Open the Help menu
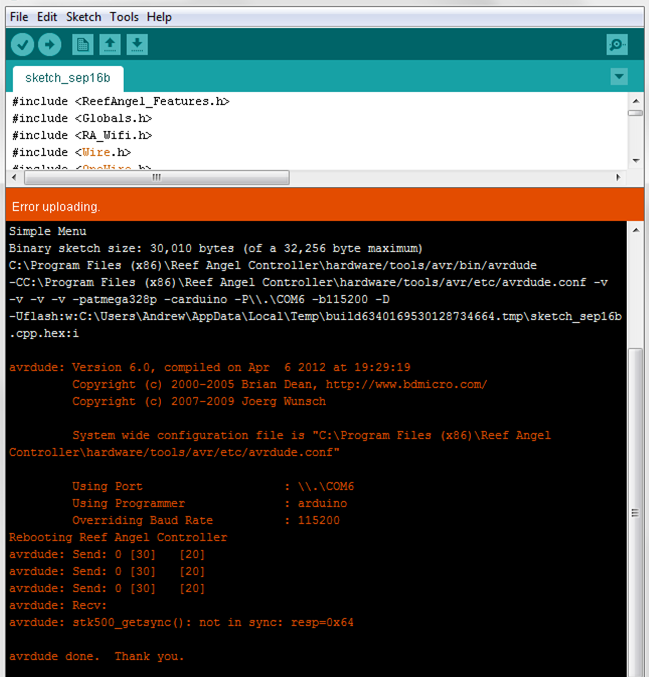The height and width of the screenshot is (677, 649). point(159,17)
